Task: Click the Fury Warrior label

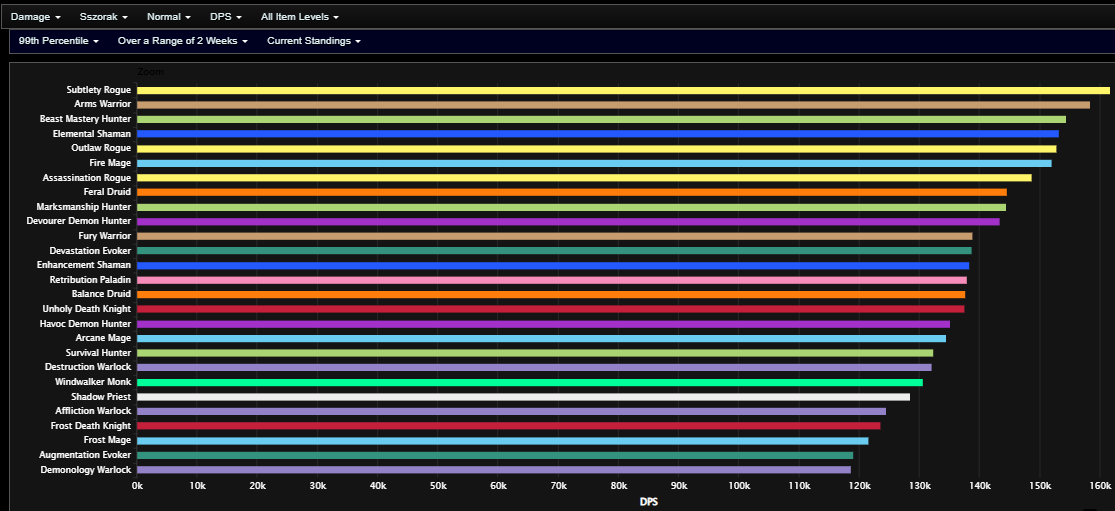Action: click(x=105, y=236)
